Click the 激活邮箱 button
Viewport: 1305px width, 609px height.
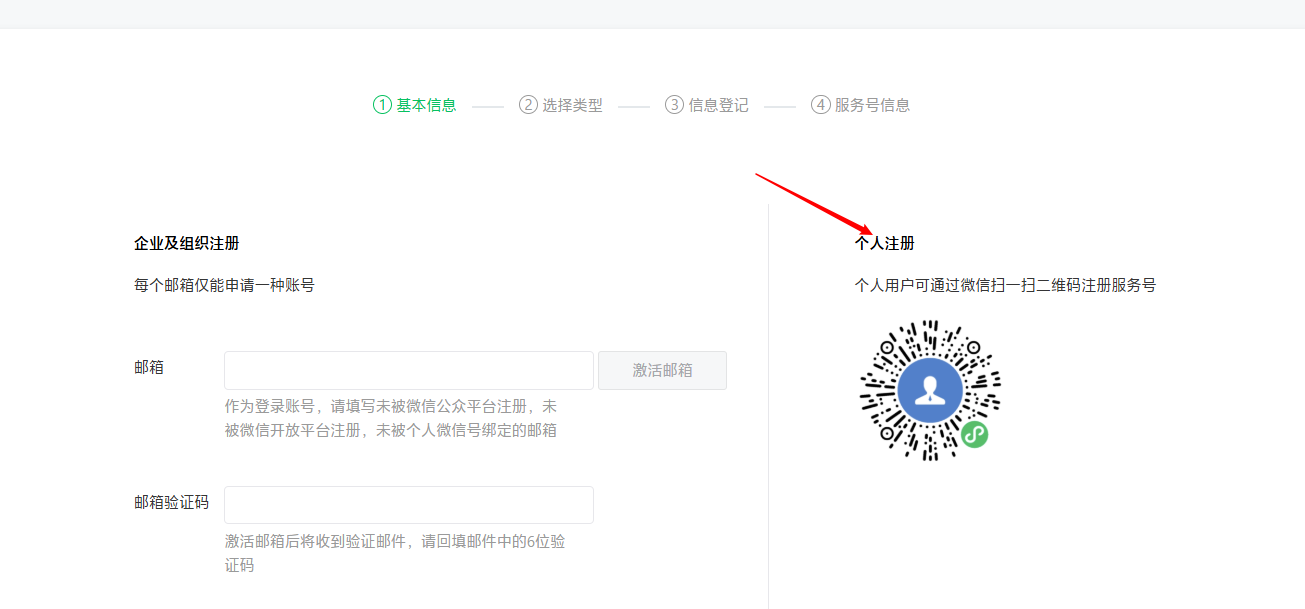(662, 370)
